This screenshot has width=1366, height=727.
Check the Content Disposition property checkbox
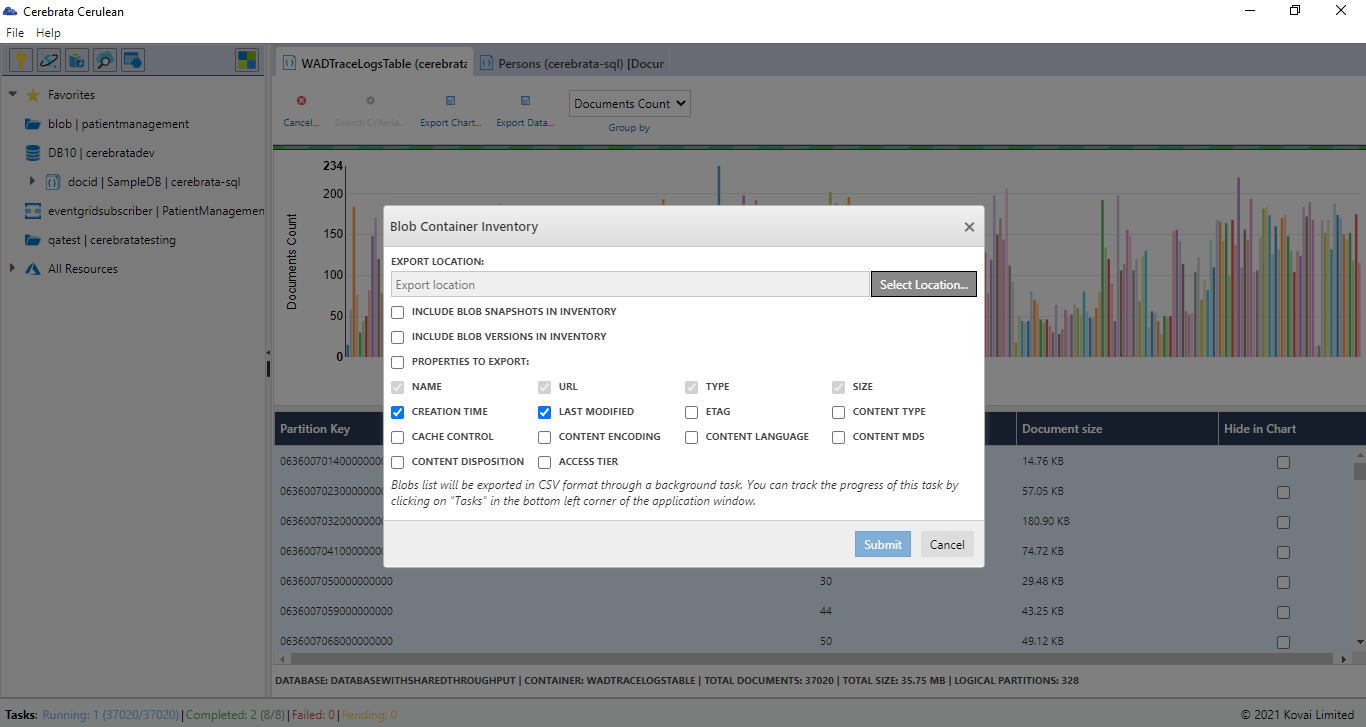point(398,462)
